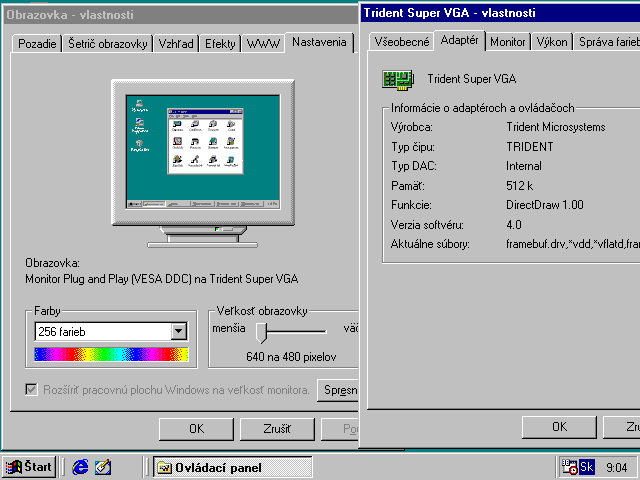Click the quick launch icon next to Internet Explorer

(x=103, y=467)
